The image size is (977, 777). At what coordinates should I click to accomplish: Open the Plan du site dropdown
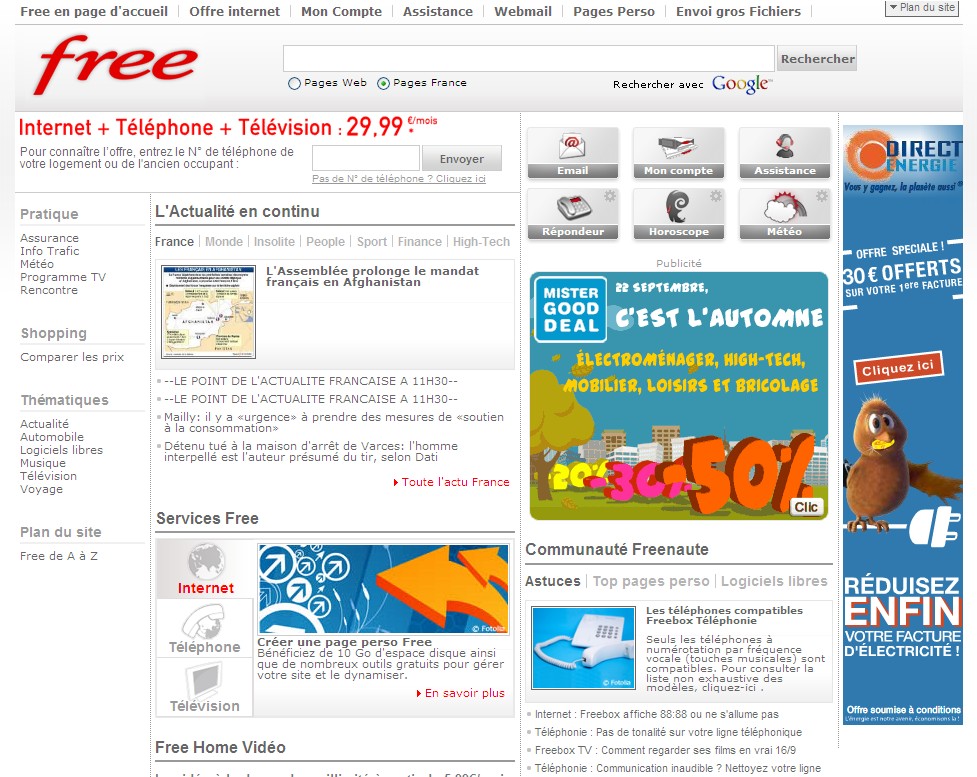(919, 8)
